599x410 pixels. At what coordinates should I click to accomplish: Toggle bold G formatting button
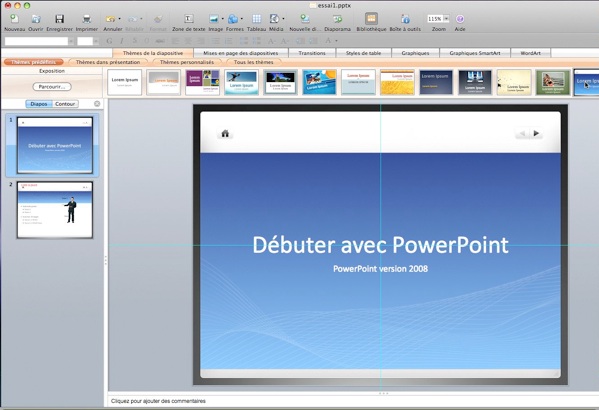109,41
